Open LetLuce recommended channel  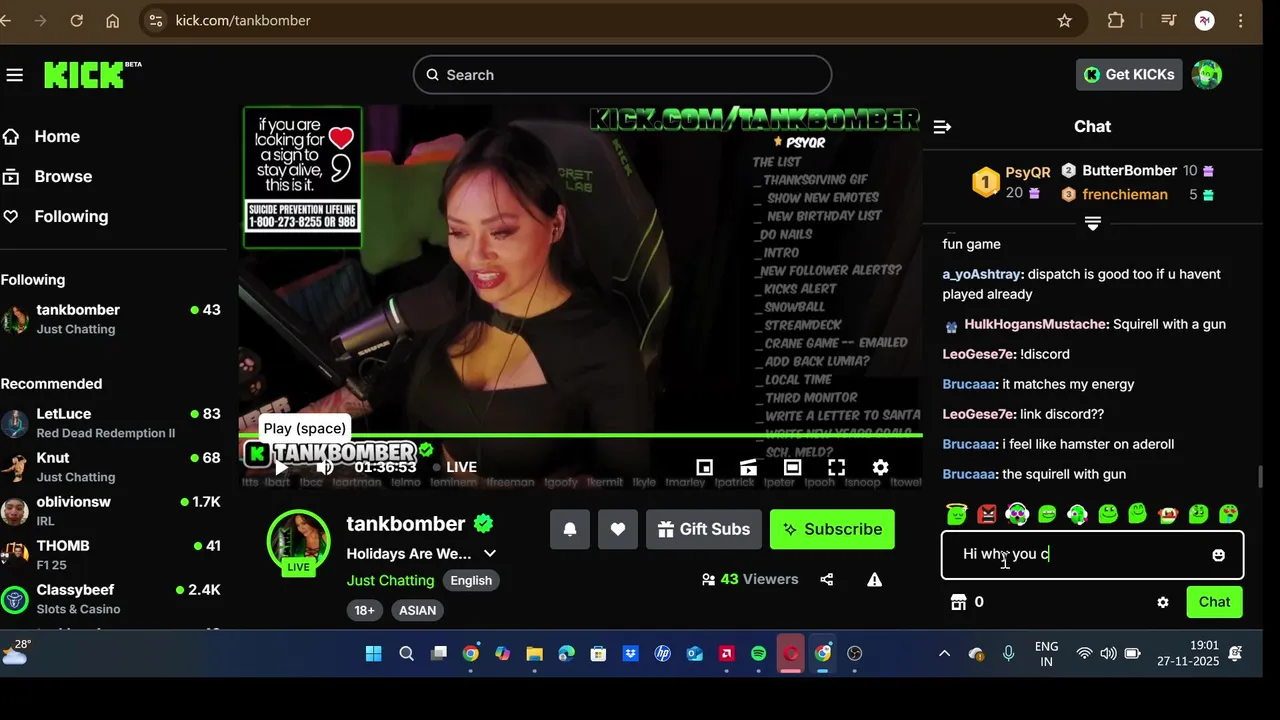(112, 423)
